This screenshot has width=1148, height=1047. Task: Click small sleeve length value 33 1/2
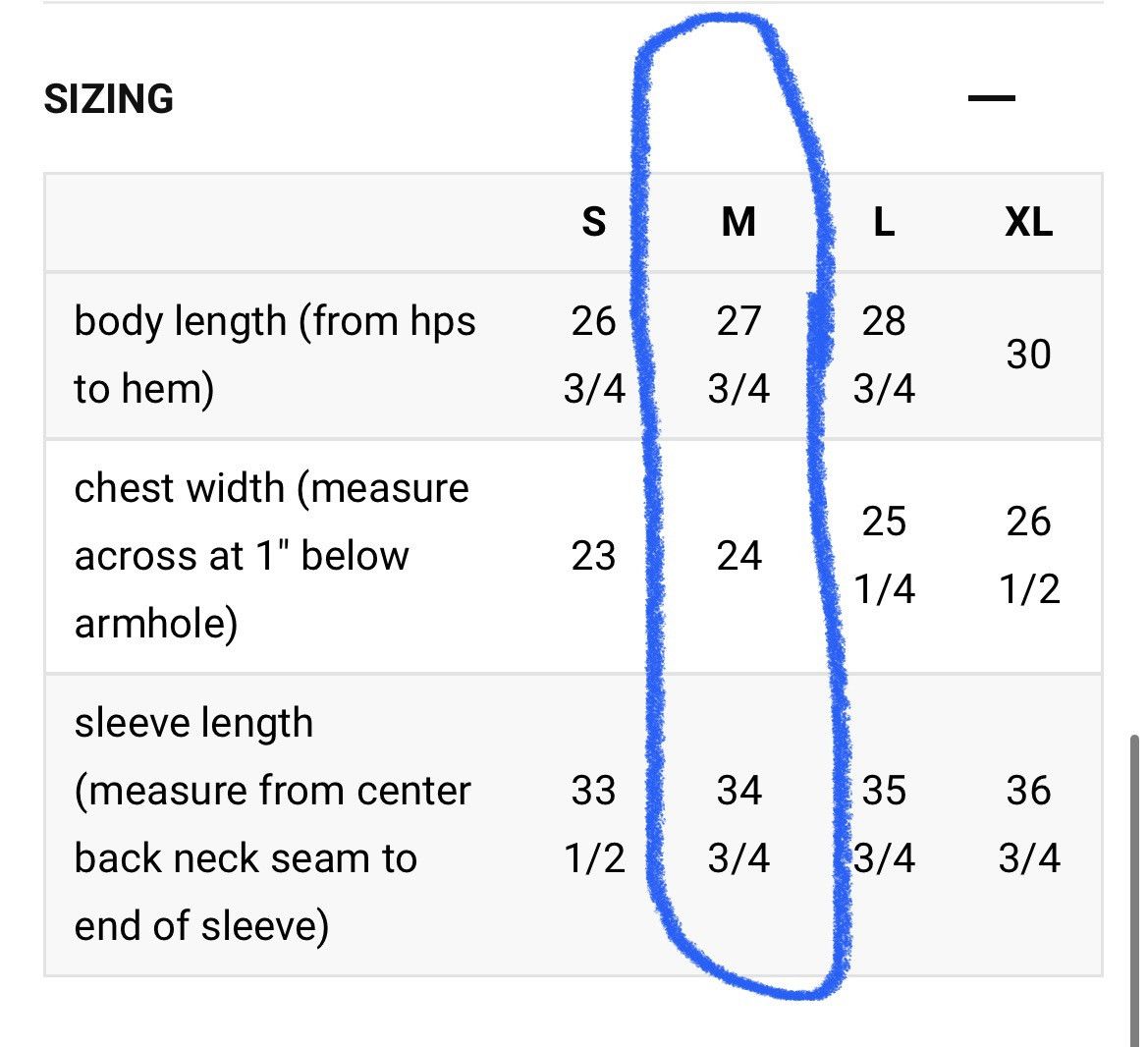pos(594,824)
